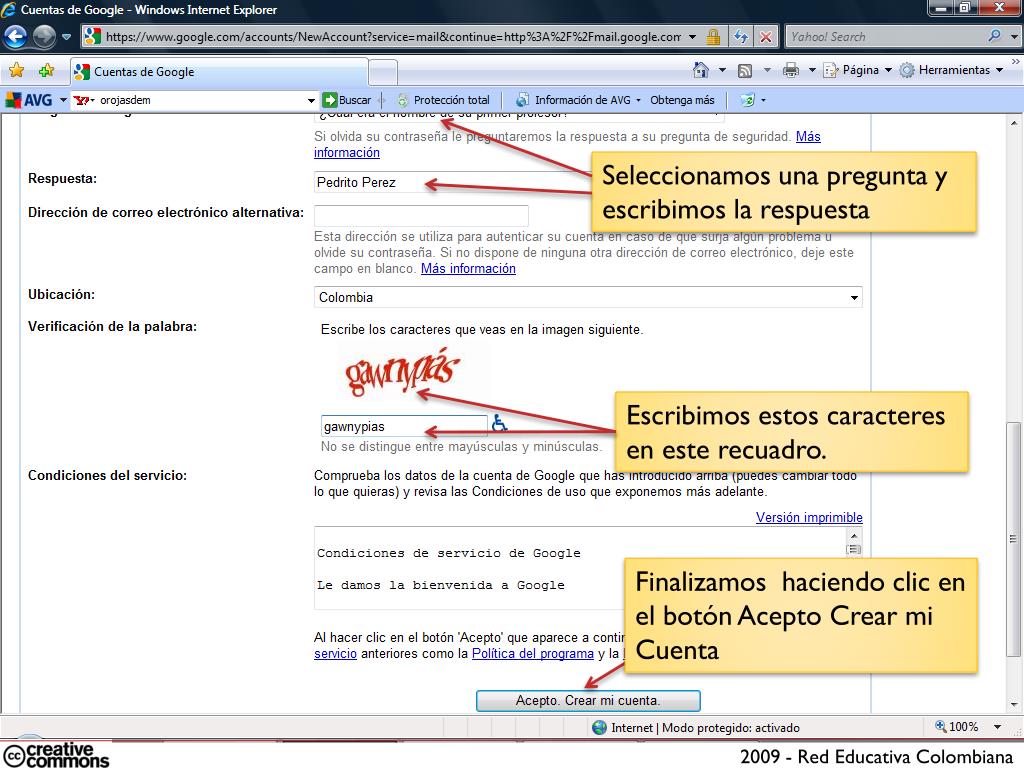Click the Respuesta field with Pedrito Perez
1024x768 pixels.
point(454,182)
